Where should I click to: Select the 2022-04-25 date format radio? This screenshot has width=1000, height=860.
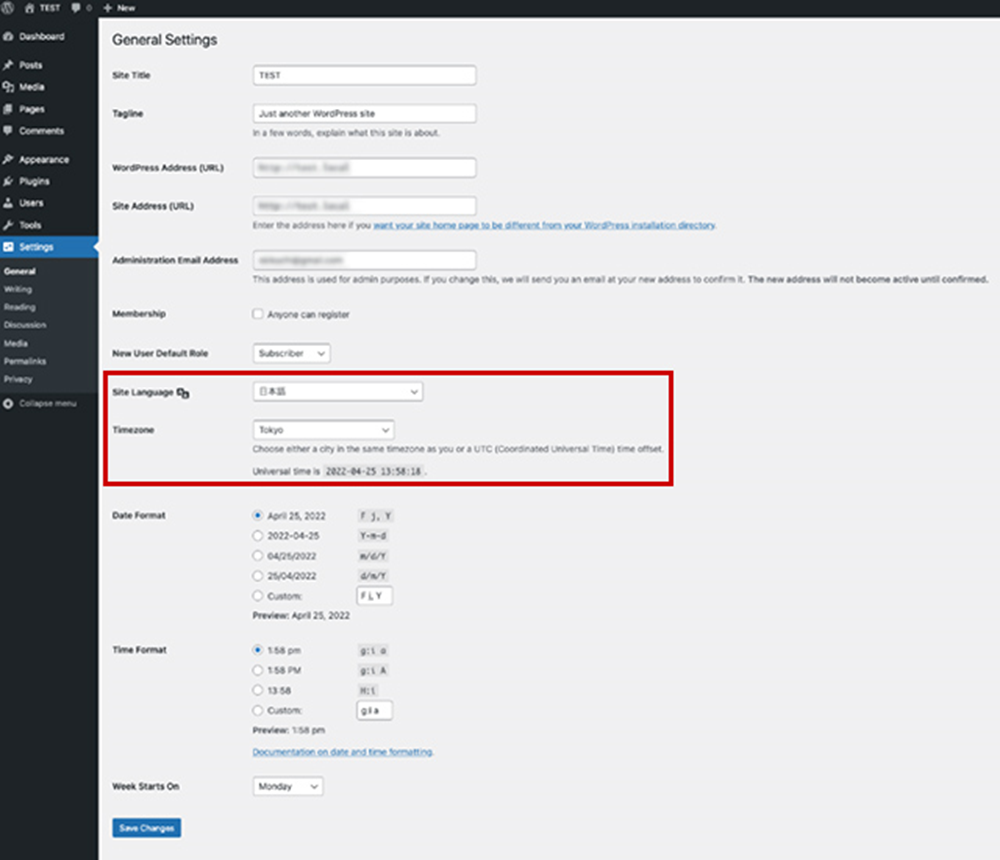click(258, 536)
